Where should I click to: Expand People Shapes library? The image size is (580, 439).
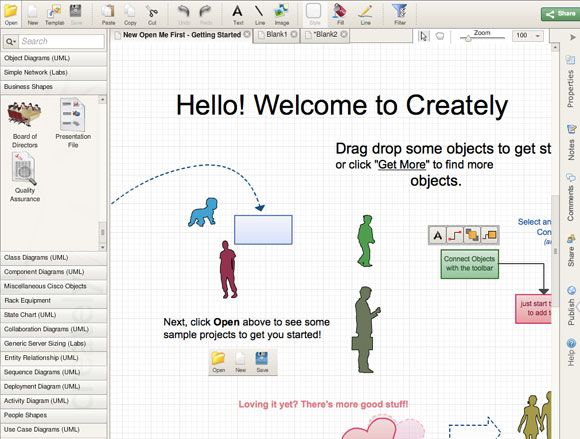54,416
